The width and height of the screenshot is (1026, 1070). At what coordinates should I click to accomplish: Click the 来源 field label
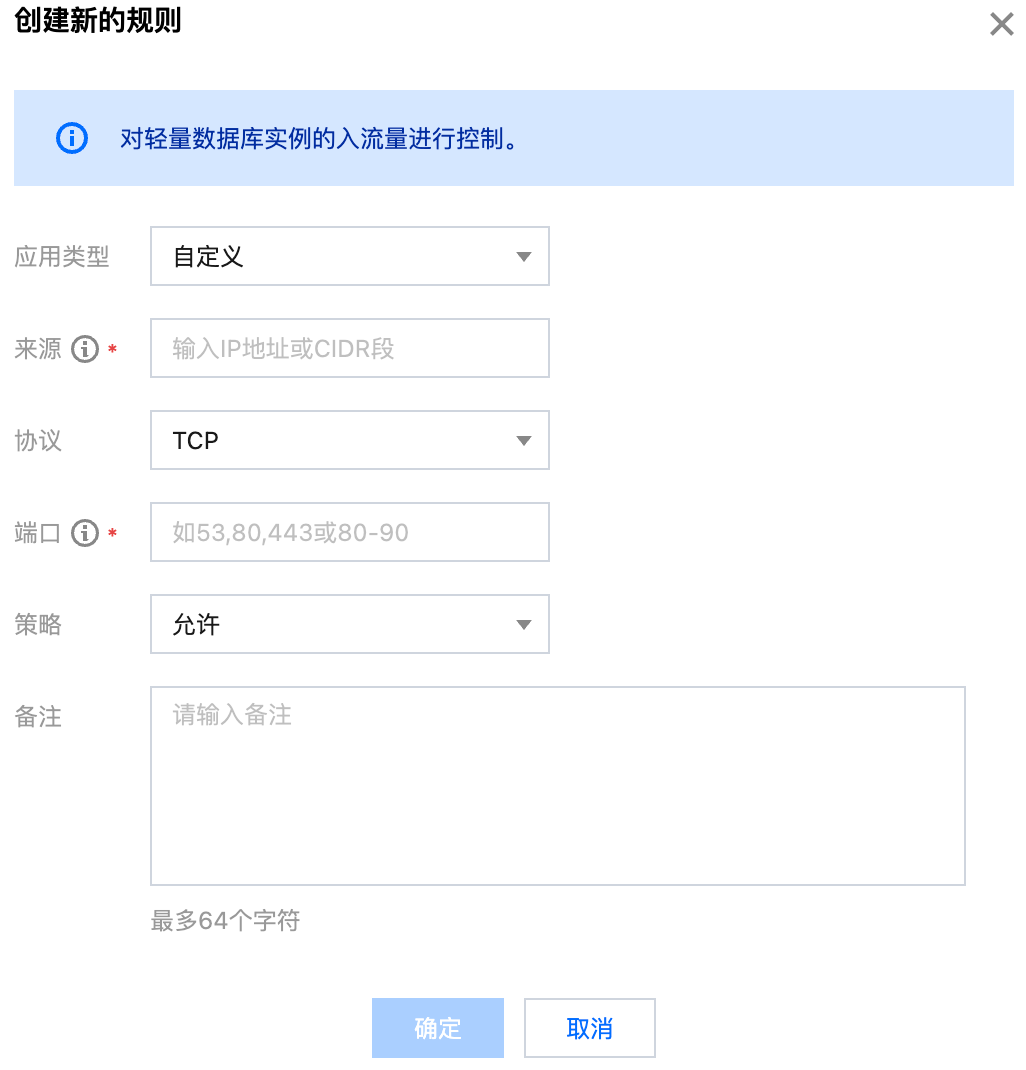click(x=38, y=349)
